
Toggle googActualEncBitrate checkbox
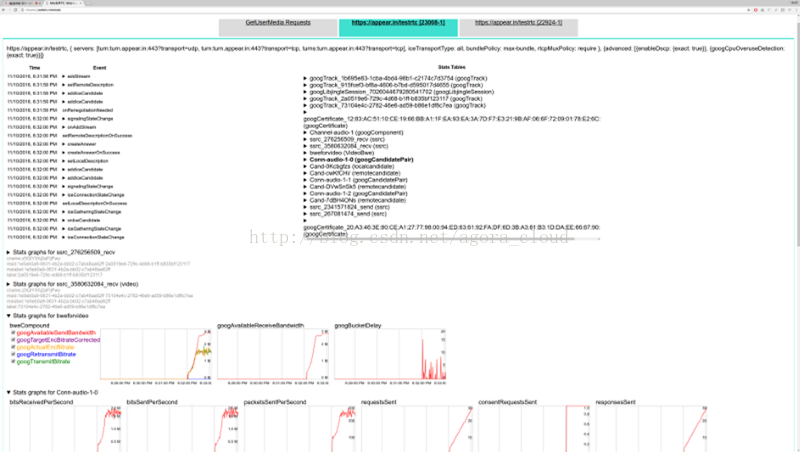click(13, 347)
